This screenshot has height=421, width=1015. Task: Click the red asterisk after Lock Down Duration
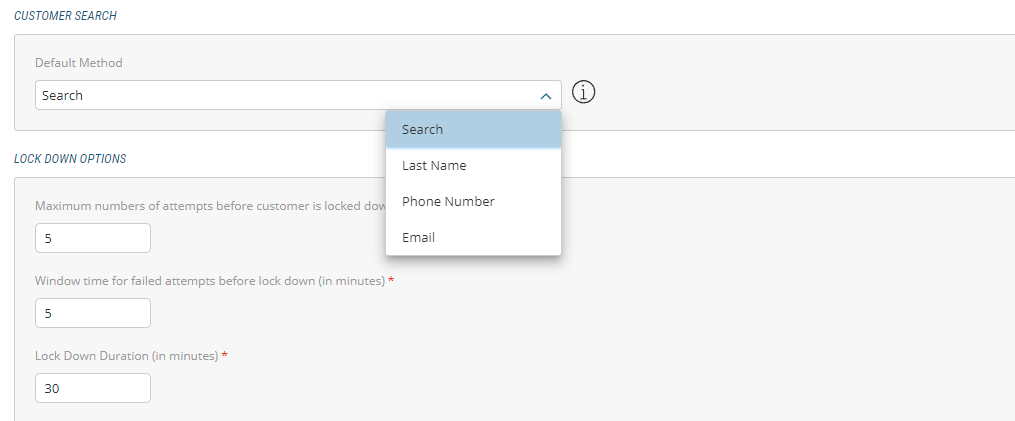click(x=224, y=356)
